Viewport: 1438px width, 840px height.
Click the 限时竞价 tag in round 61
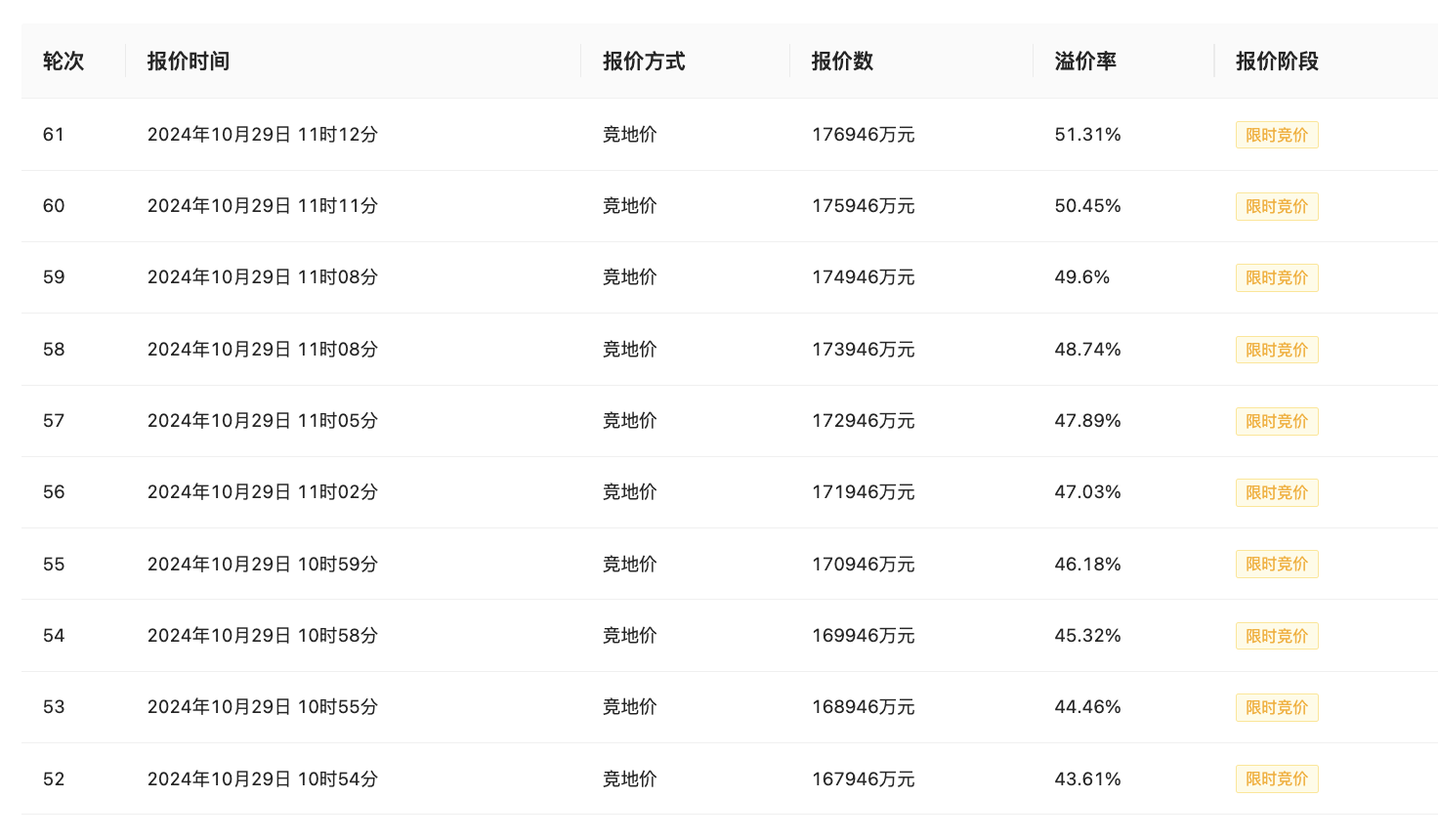click(1276, 135)
